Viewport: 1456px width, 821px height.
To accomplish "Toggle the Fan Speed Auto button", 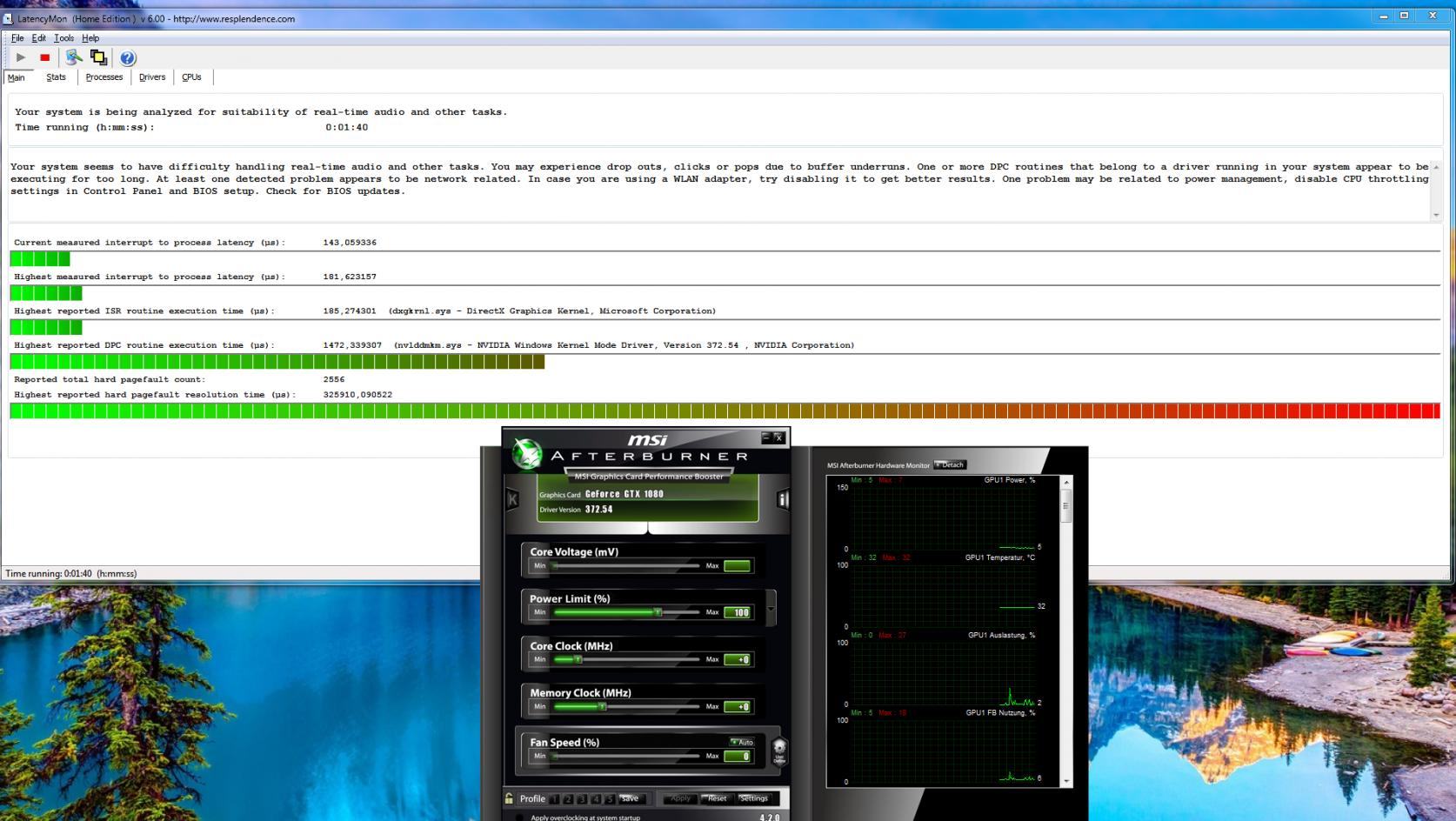I will point(742,742).
